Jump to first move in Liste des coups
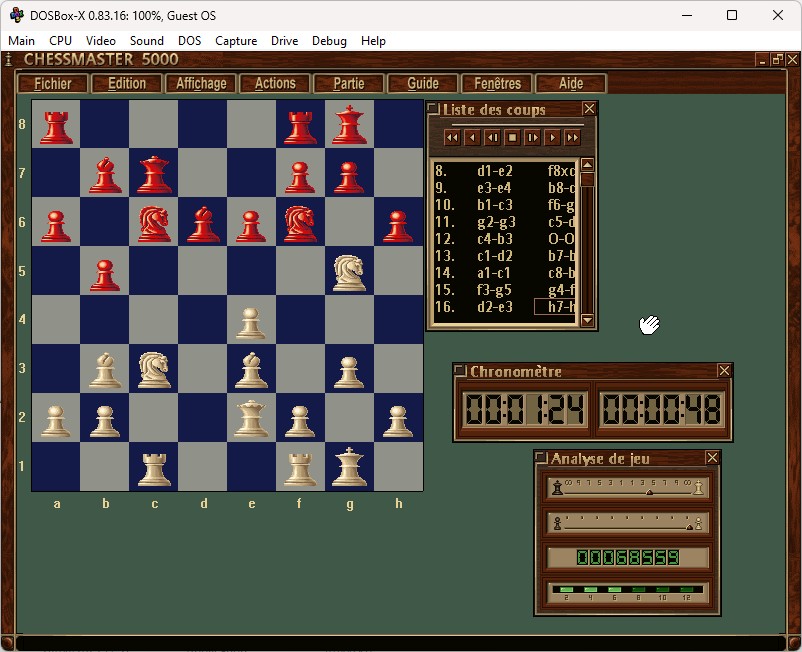The height and width of the screenshot is (652, 802). [452, 137]
